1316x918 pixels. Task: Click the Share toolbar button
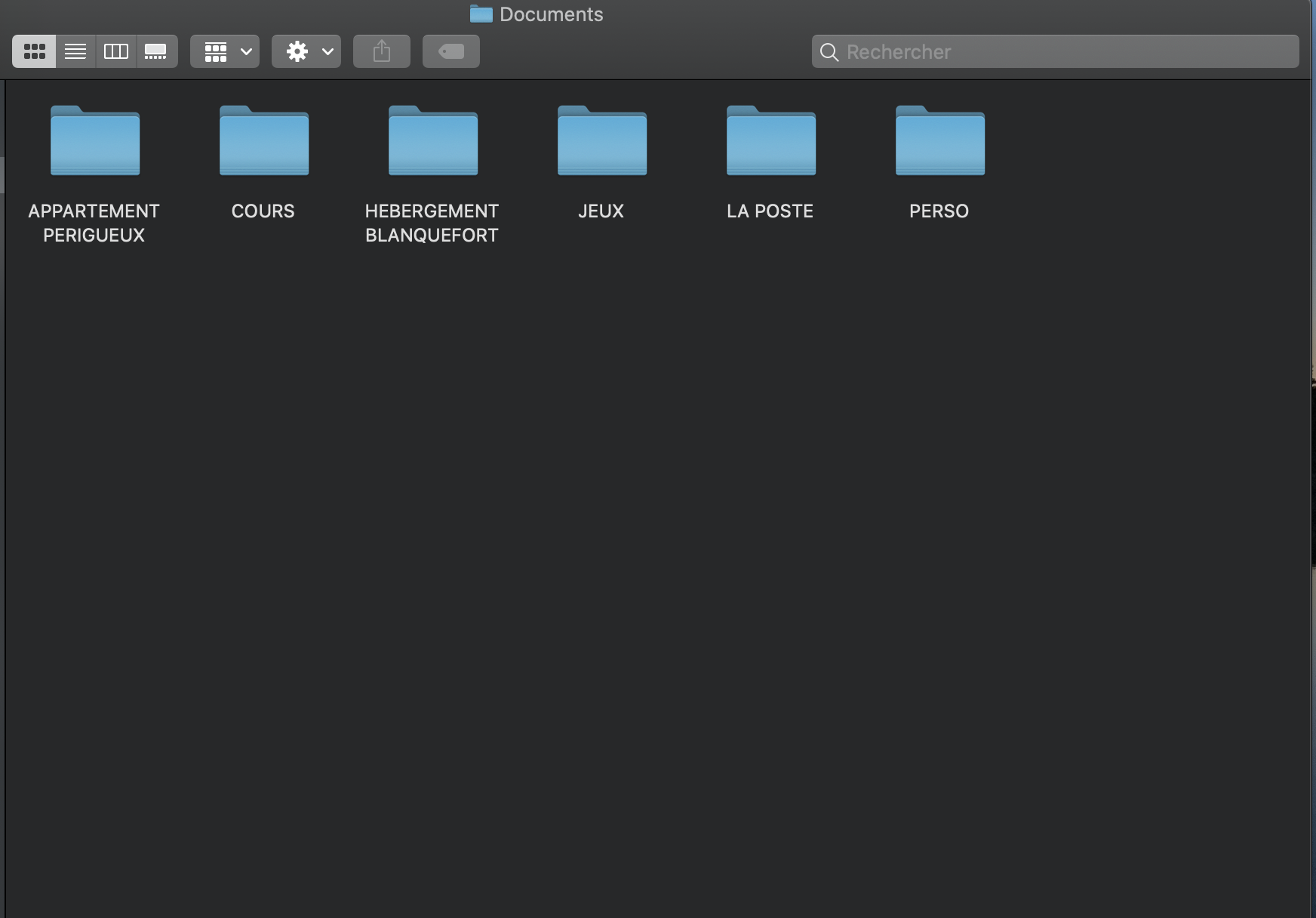tap(382, 51)
